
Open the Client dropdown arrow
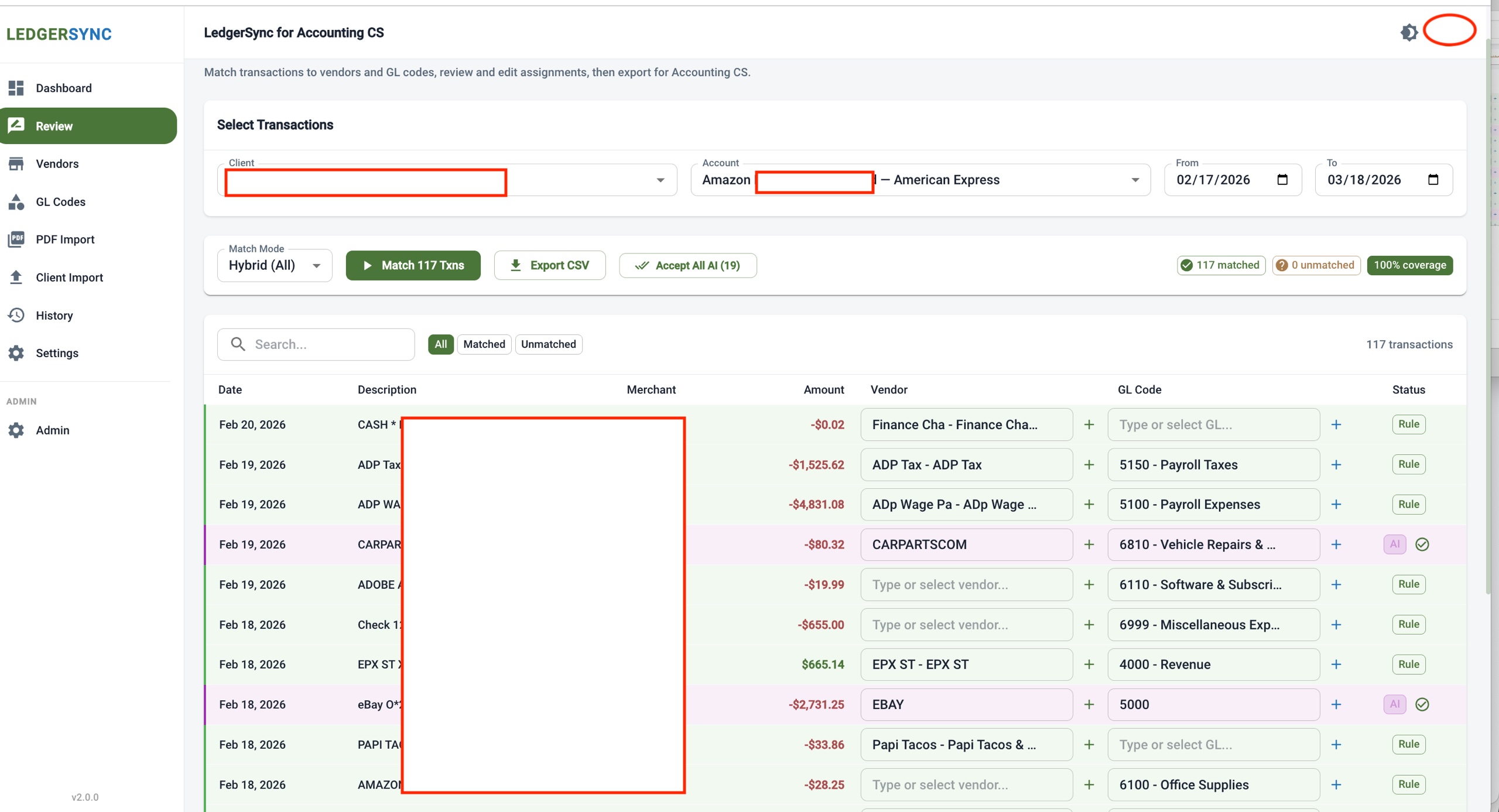pyautogui.click(x=660, y=180)
